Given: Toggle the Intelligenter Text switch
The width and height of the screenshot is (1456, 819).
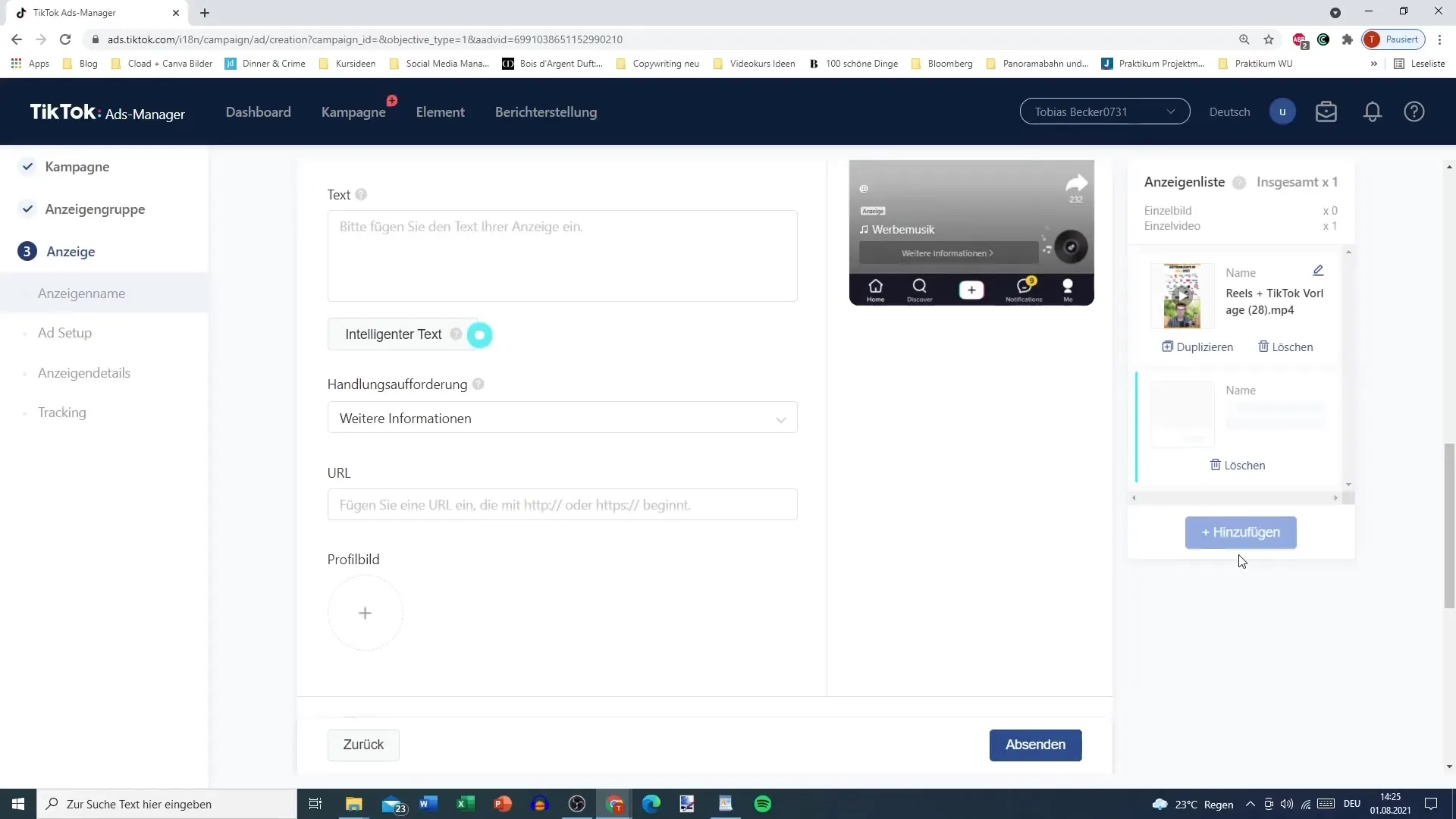Looking at the screenshot, I should point(481,334).
